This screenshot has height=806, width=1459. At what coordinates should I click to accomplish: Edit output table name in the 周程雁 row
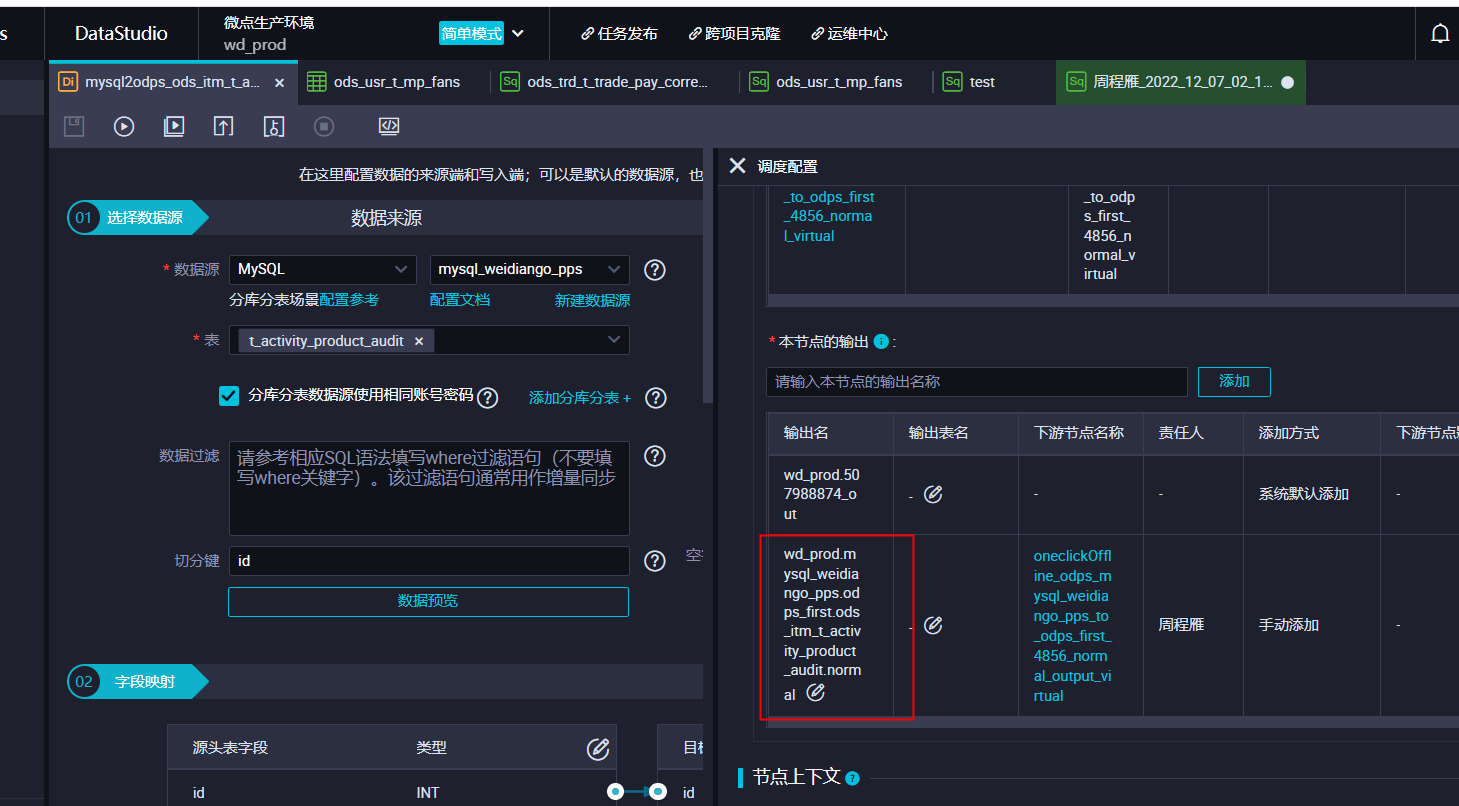(x=933, y=625)
